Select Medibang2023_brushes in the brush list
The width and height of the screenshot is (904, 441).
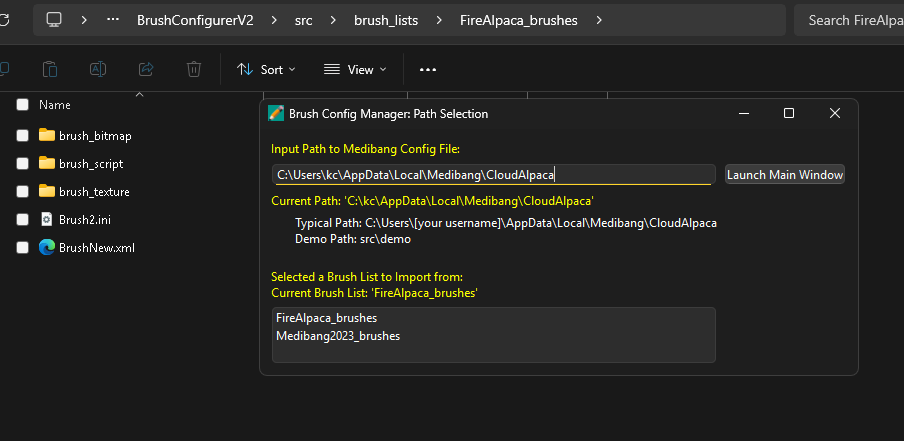tap(338, 336)
